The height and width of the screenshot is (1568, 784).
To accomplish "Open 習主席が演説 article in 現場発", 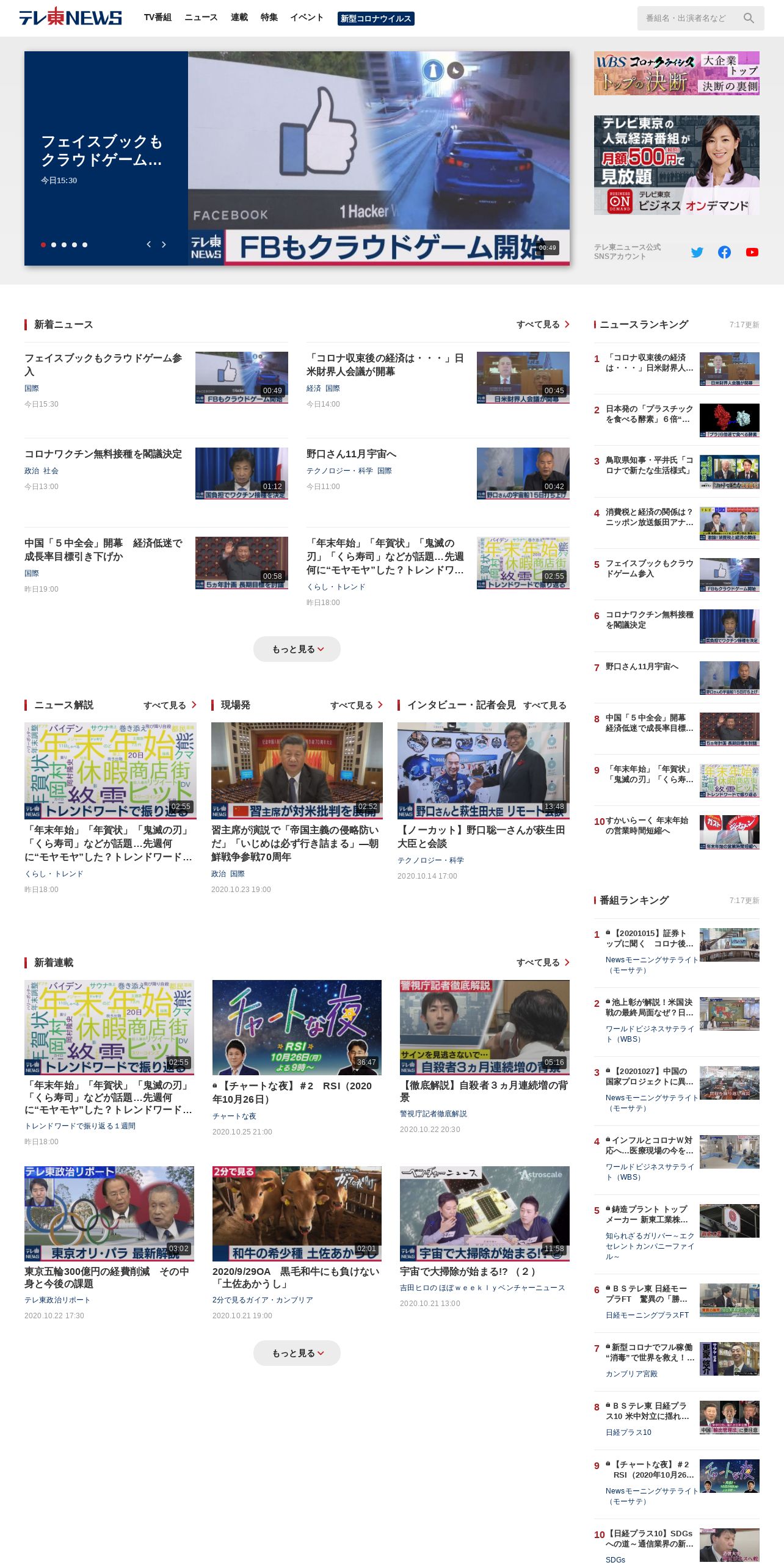I will pos(296,843).
